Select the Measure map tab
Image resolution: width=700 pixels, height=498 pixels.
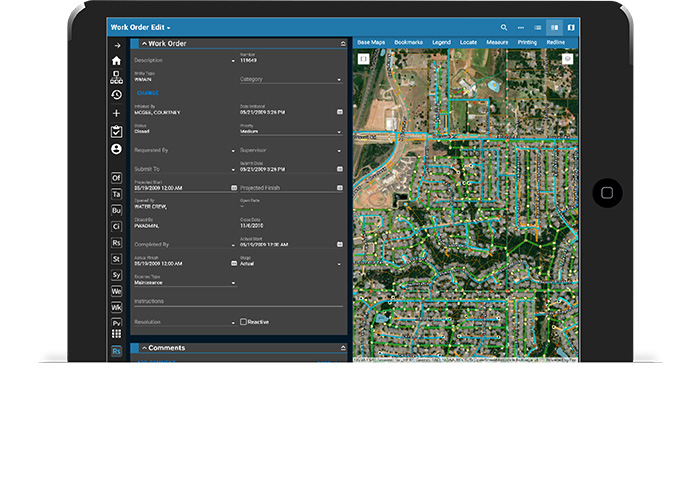497,44
